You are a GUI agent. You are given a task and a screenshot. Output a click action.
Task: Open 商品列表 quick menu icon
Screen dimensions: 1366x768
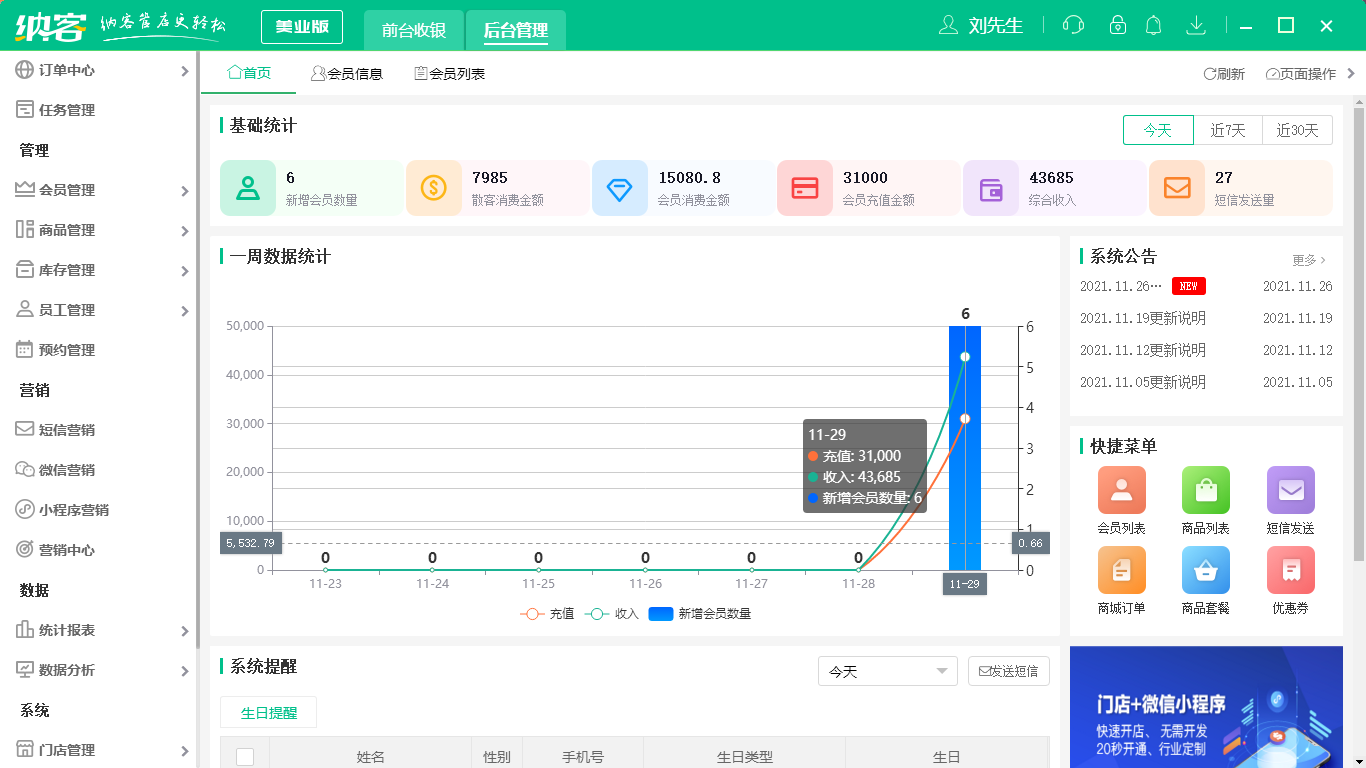[1205, 490]
